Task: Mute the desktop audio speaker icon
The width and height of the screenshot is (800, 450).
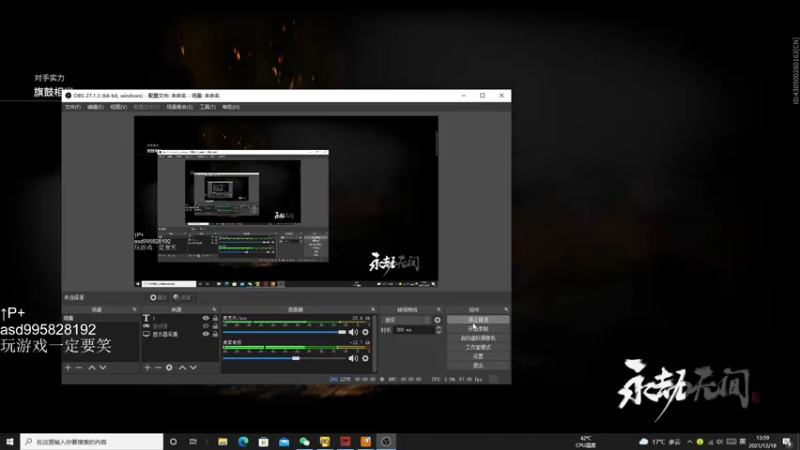Action: click(x=353, y=359)
